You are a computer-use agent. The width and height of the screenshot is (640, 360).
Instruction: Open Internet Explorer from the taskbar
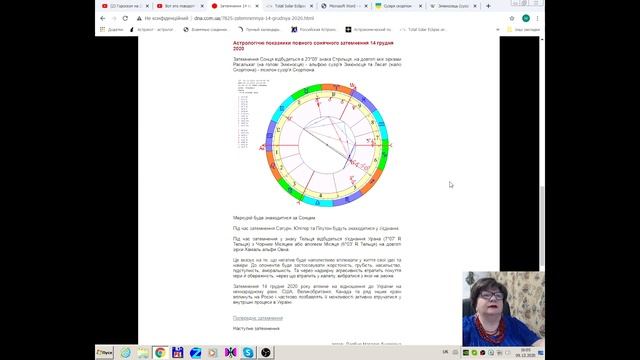(x=125, y=352)
